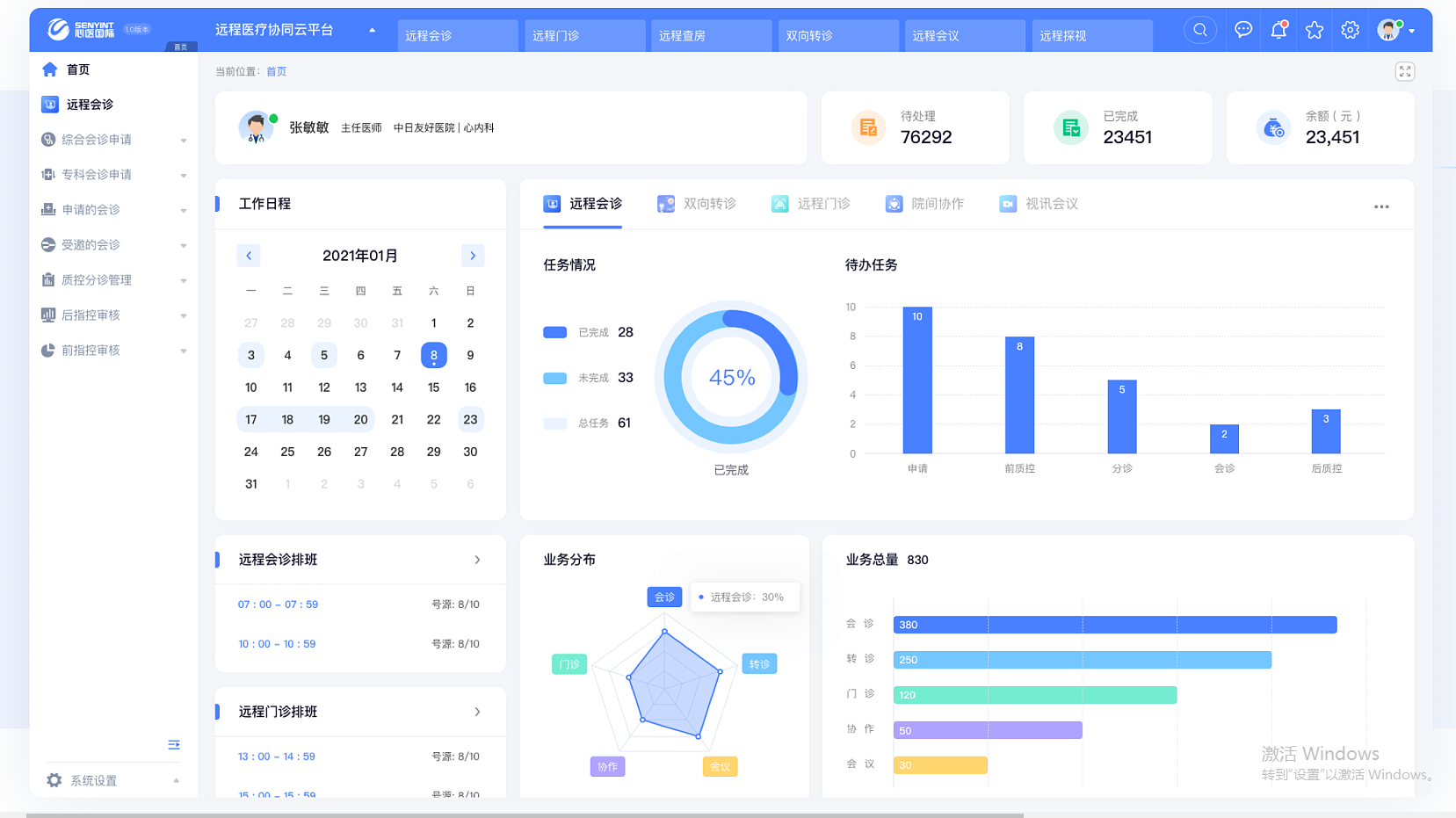The height and width of the screenshot is (818, 1456).
Task: Open the chat messages icon
Action: [x=1242, y=30]
